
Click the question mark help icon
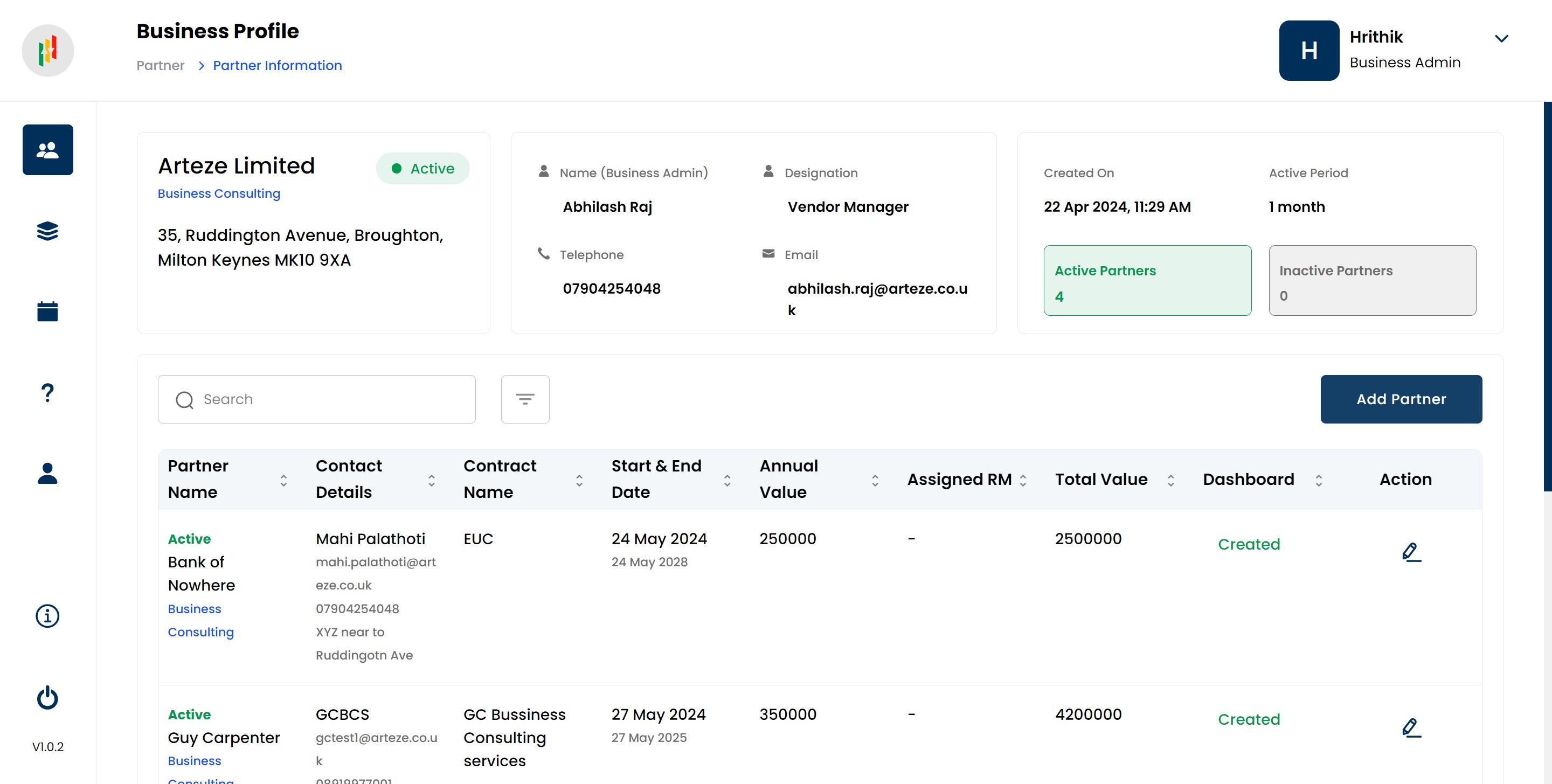47,392
